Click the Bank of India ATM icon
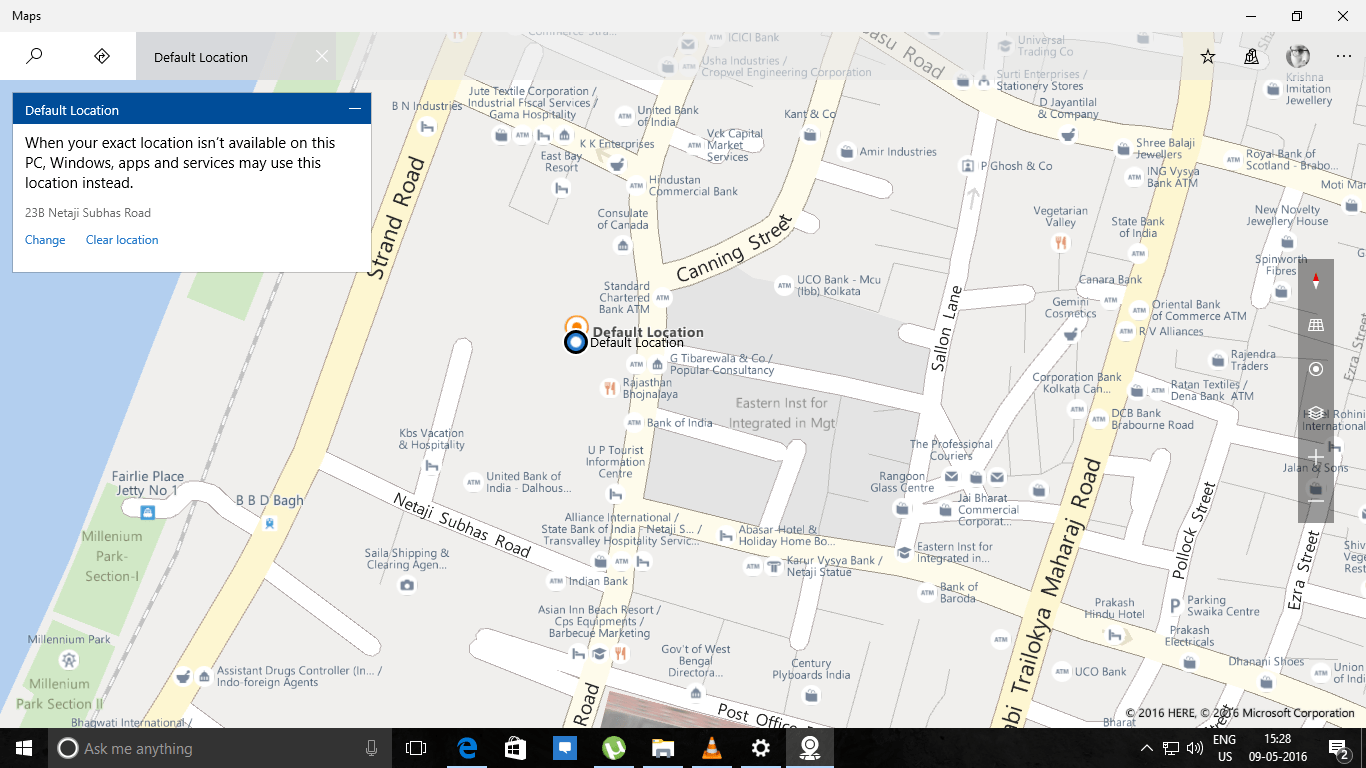This screenshot has height=768, width=1366. point(633,423)
